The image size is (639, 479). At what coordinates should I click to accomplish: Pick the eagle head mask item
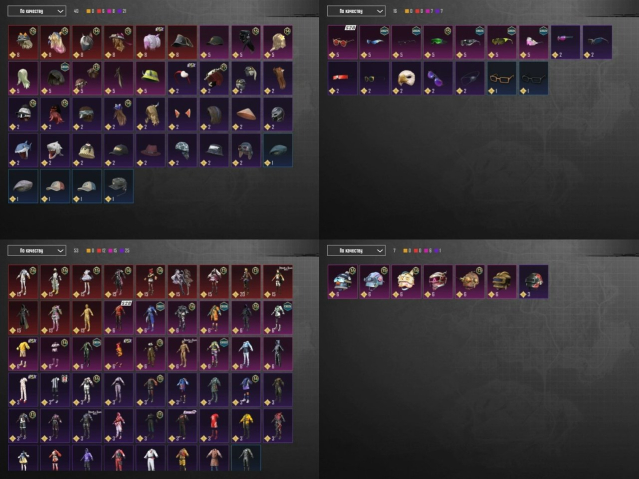click(x=406, y=78)
